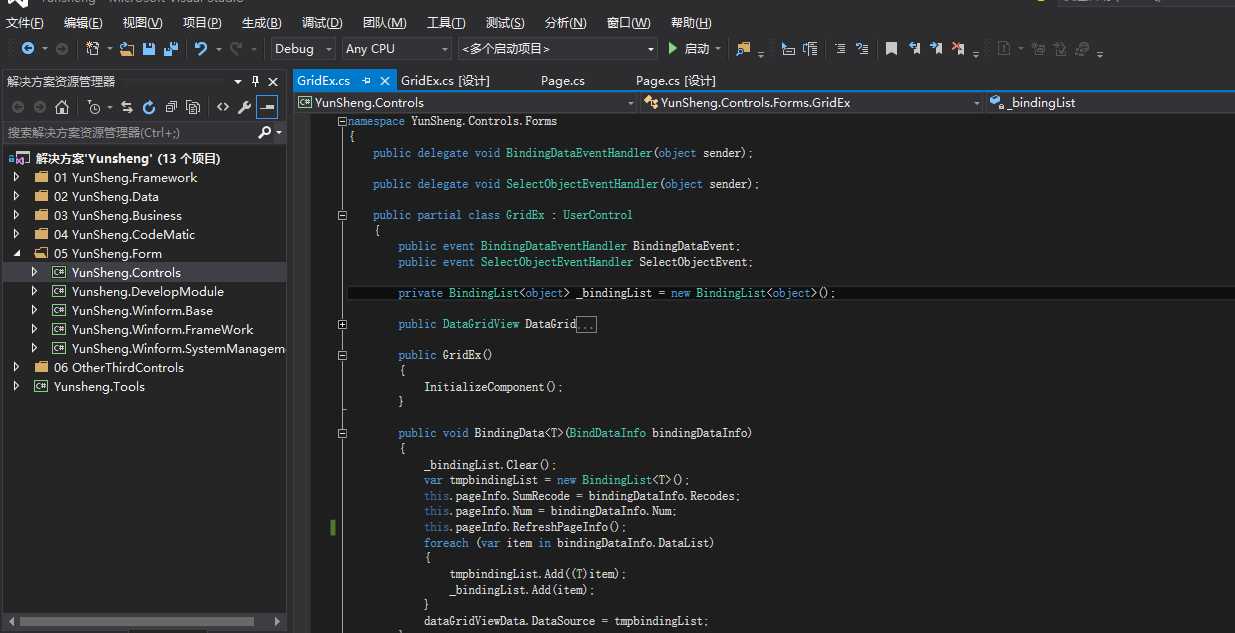Open the Debug configuration dropdown
This screenshot has width=1235, height=633.
(x=304, y=48)
